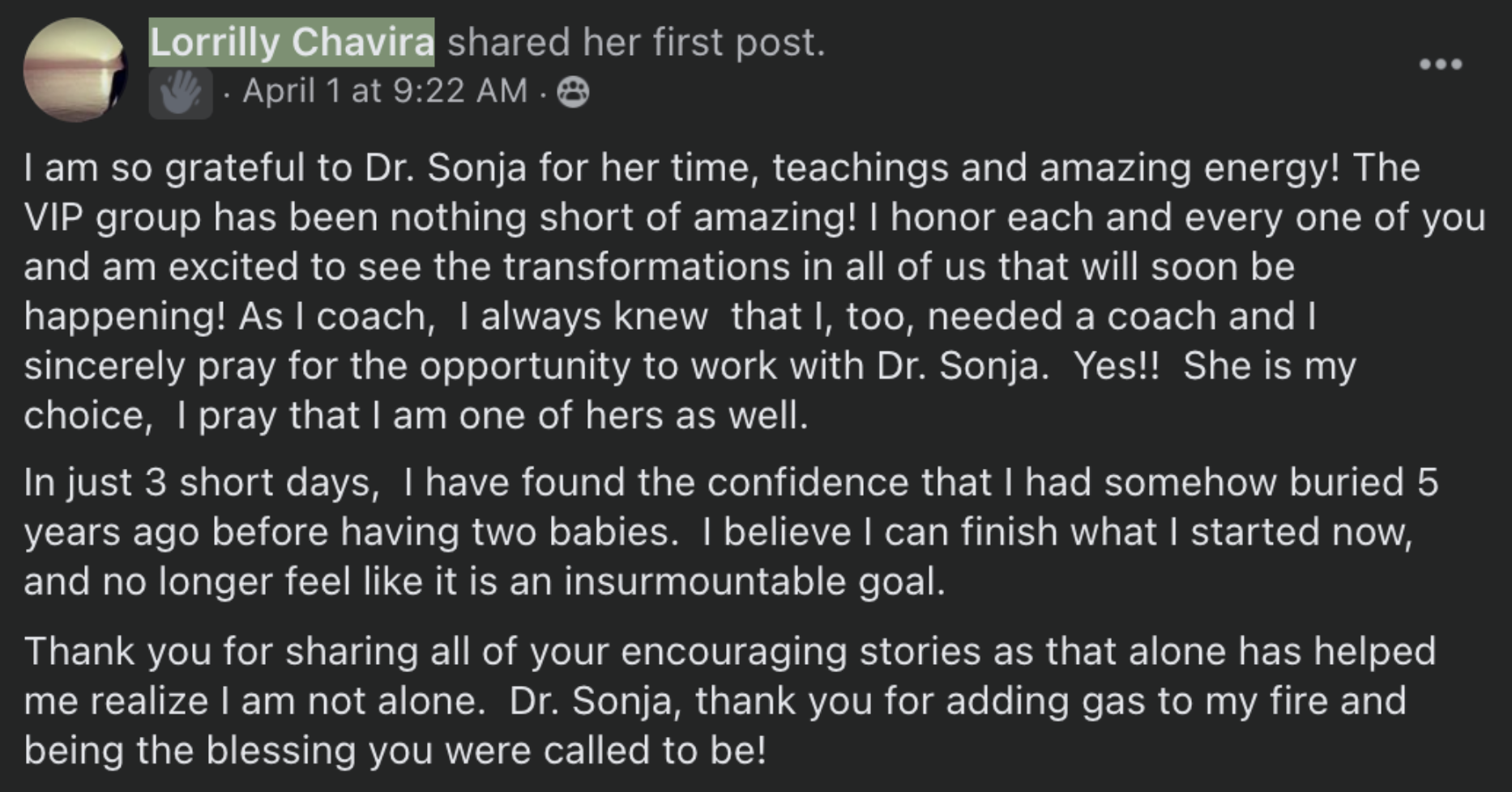Open the April 1 at 9:22 AM timestamp
The height and width of the screenshot is (792, 1512).
pyautogui.click(x=385, y=91)
